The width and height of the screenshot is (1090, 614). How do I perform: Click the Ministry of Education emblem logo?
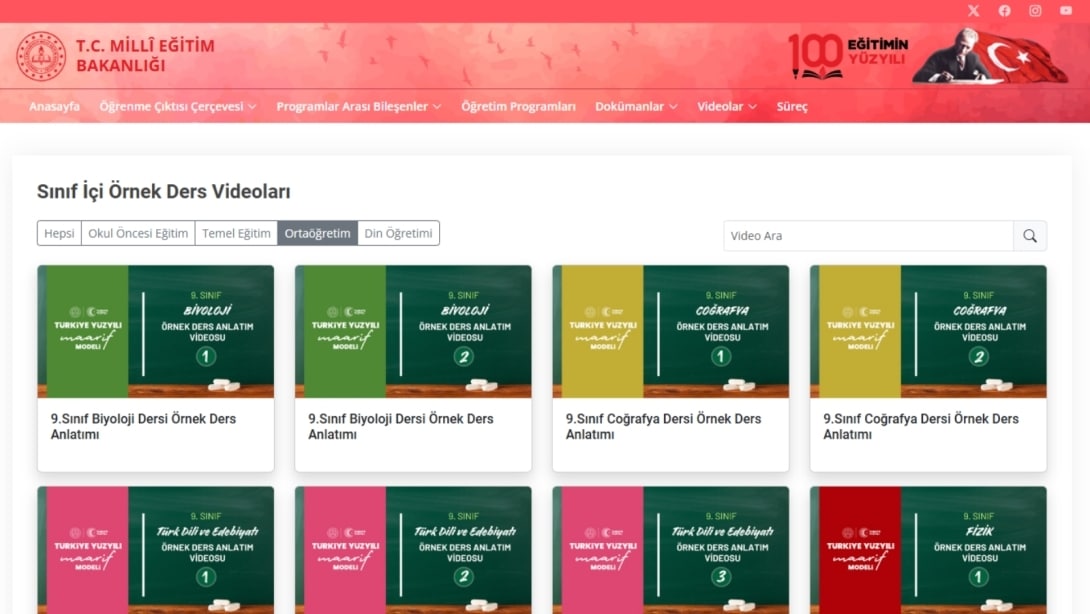point(41,56)
